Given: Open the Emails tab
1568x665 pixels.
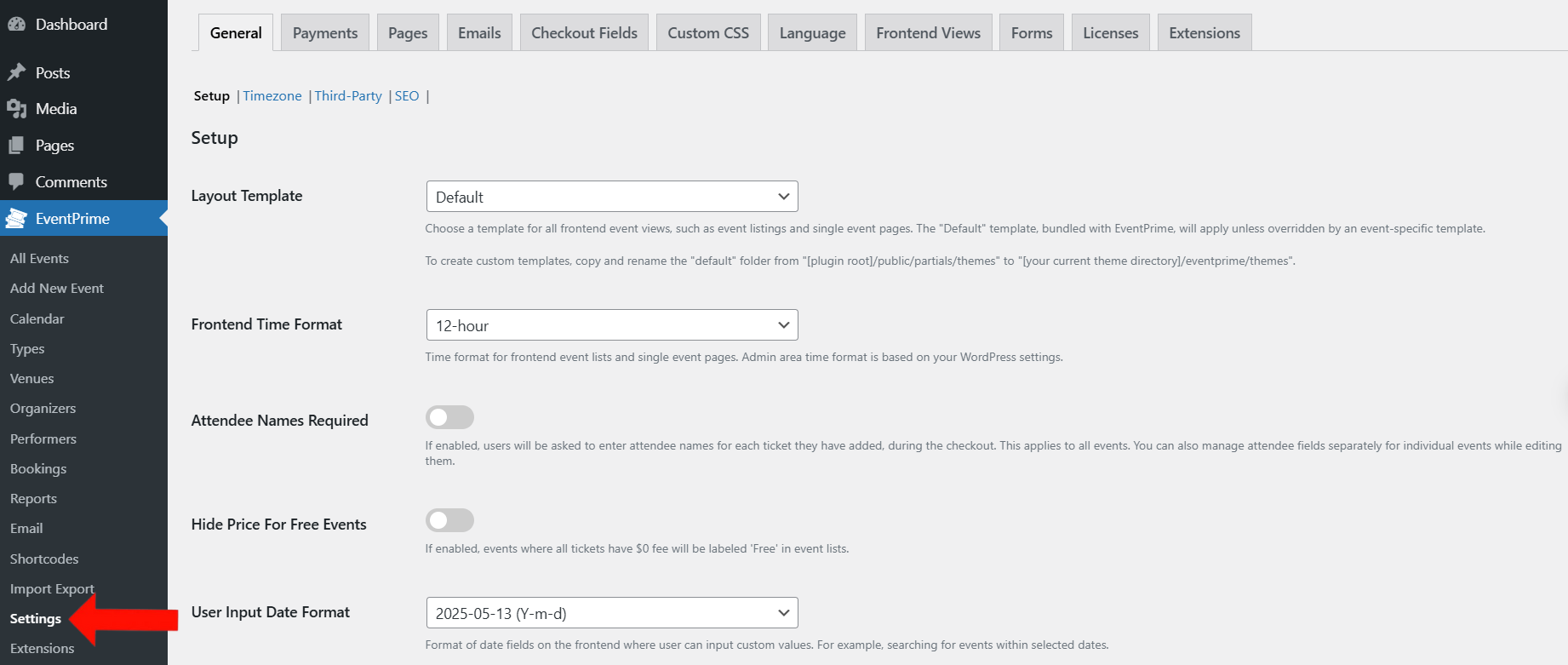Looking at the screenshot, I should [x=479, y=32].
